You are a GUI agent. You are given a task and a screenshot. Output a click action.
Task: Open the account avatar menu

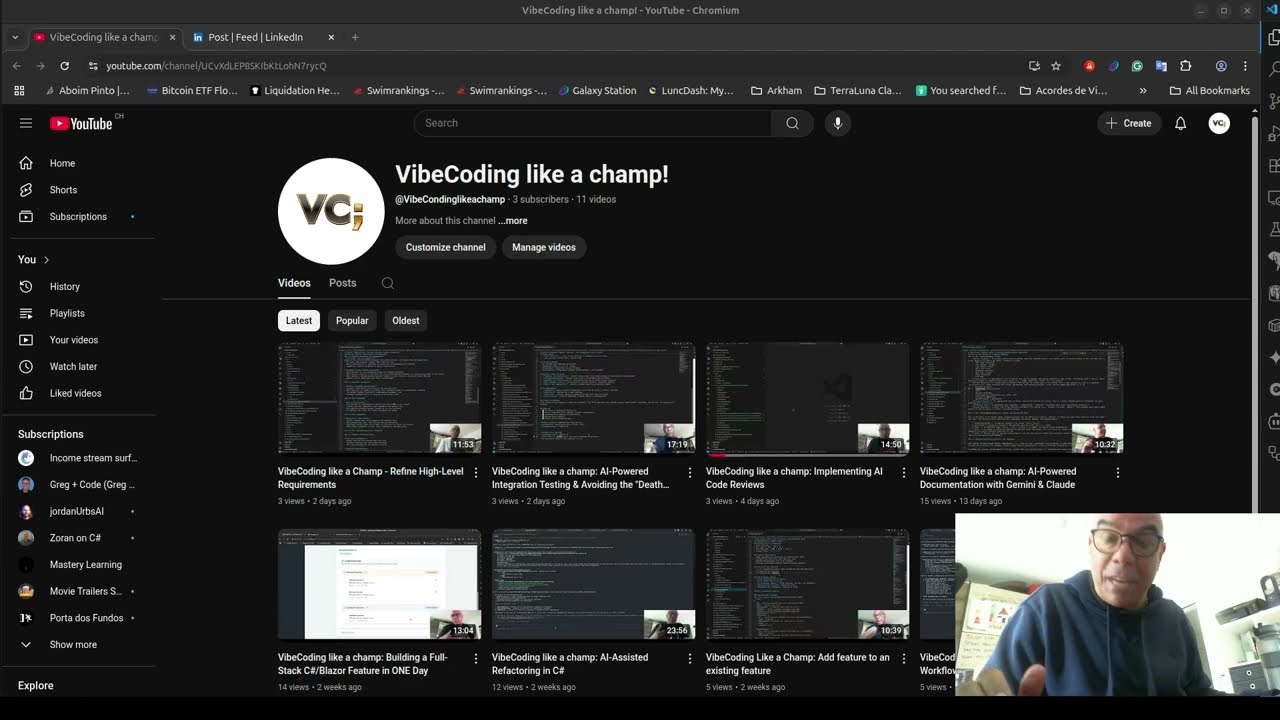pos(1218,123)
